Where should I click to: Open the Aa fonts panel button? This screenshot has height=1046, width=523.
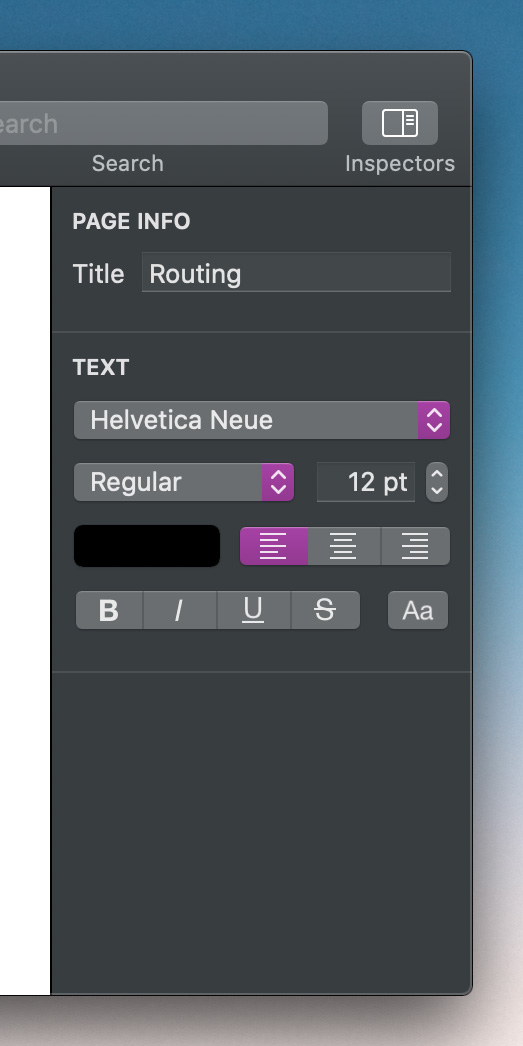418,610
